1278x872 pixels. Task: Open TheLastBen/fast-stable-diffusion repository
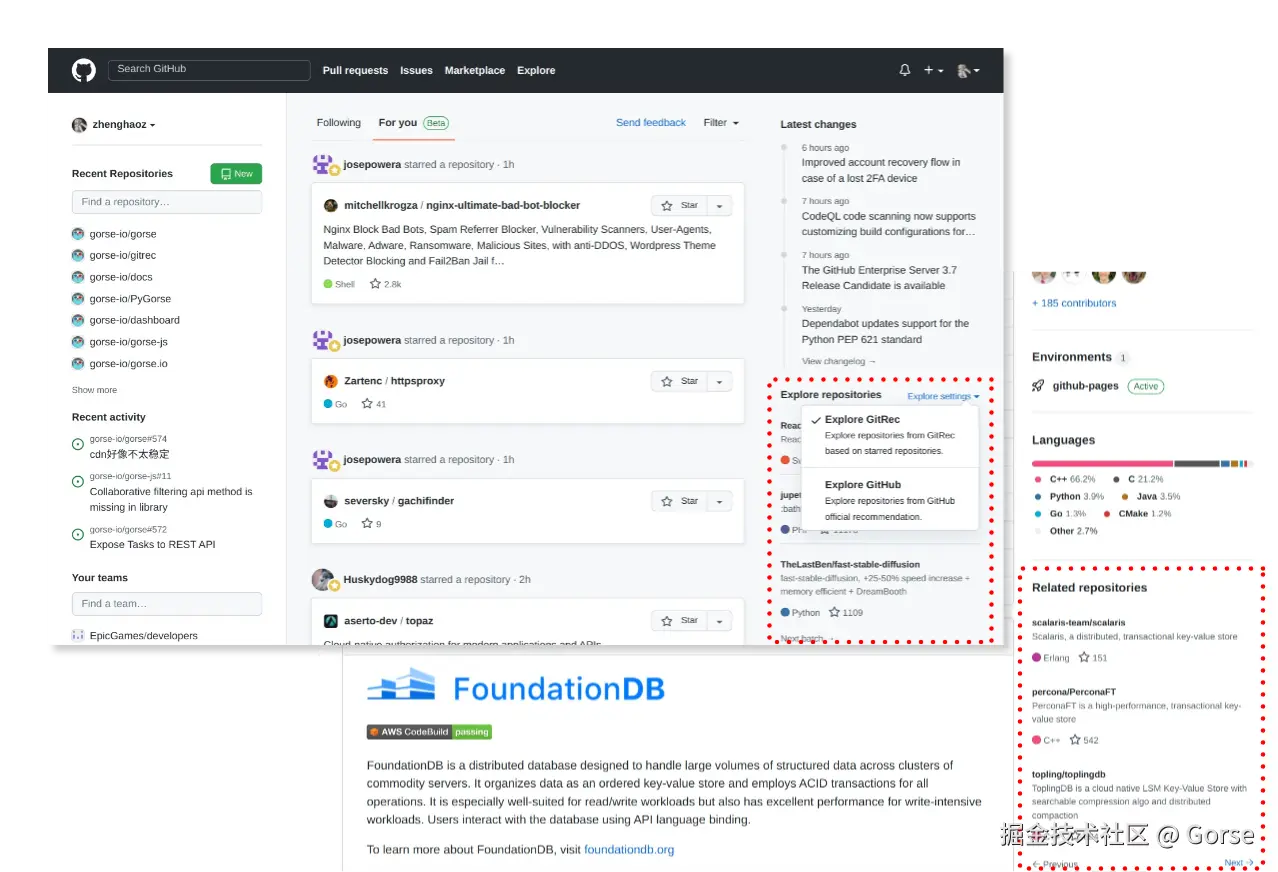[x=850, y=564]
